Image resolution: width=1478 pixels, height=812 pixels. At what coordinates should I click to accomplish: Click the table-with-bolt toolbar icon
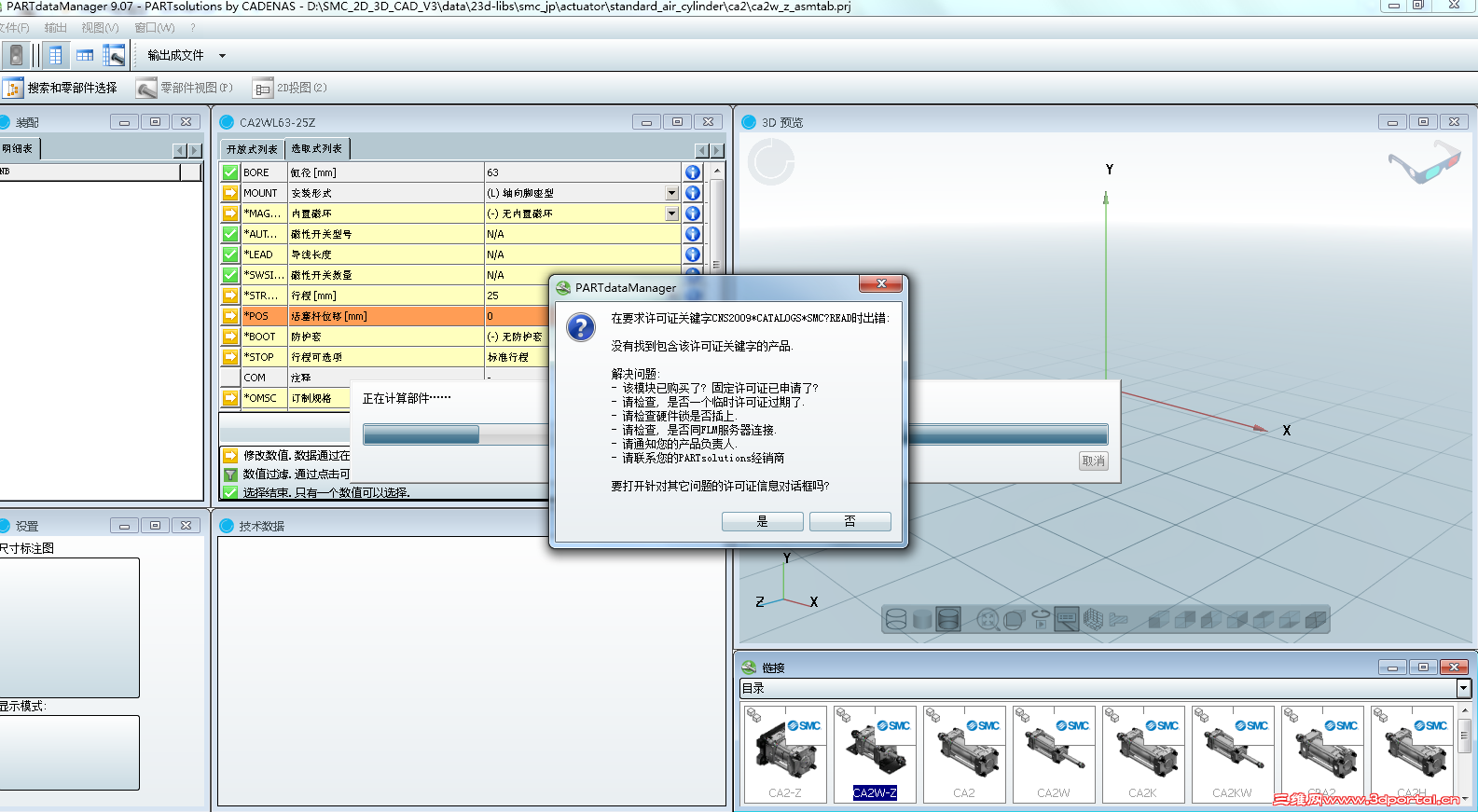[x=114, y=55]
